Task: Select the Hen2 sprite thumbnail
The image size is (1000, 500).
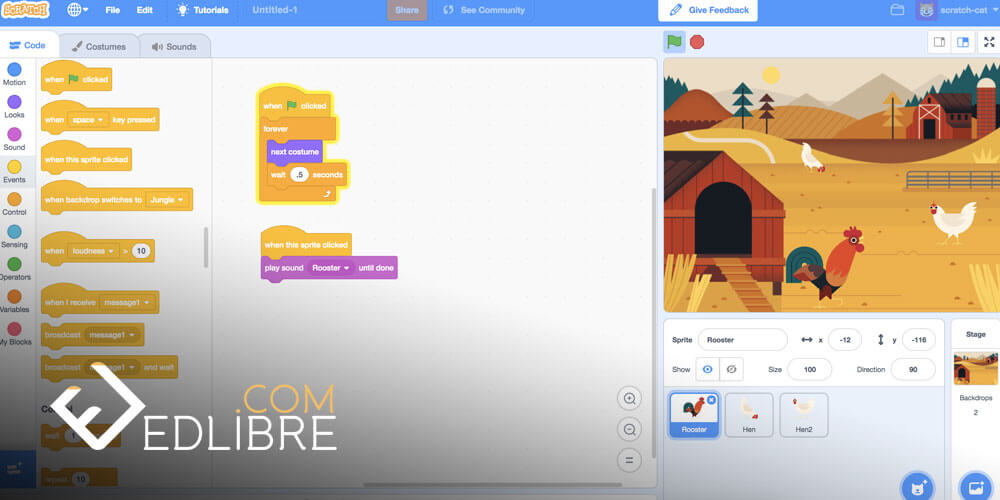Action: coord(804,415)
